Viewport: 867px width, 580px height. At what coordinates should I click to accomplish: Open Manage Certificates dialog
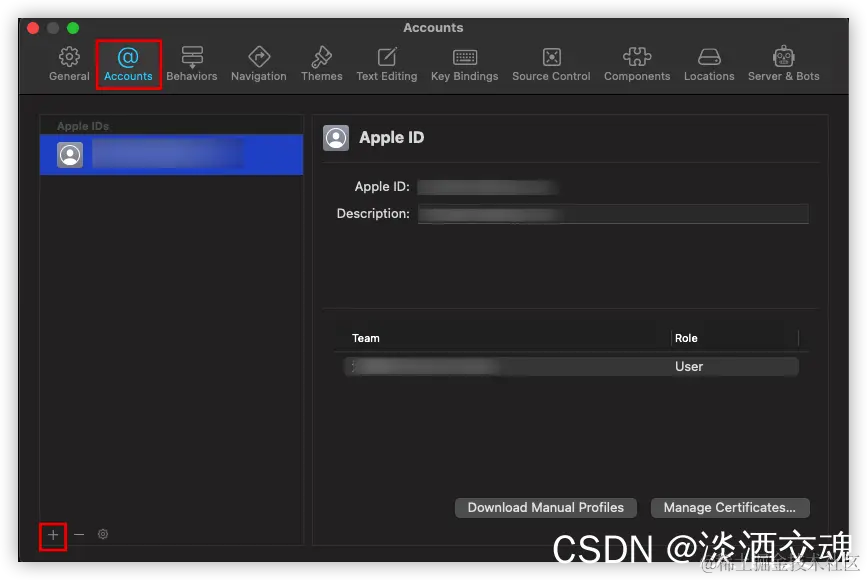pyautogui.click(x=730, y=508)
